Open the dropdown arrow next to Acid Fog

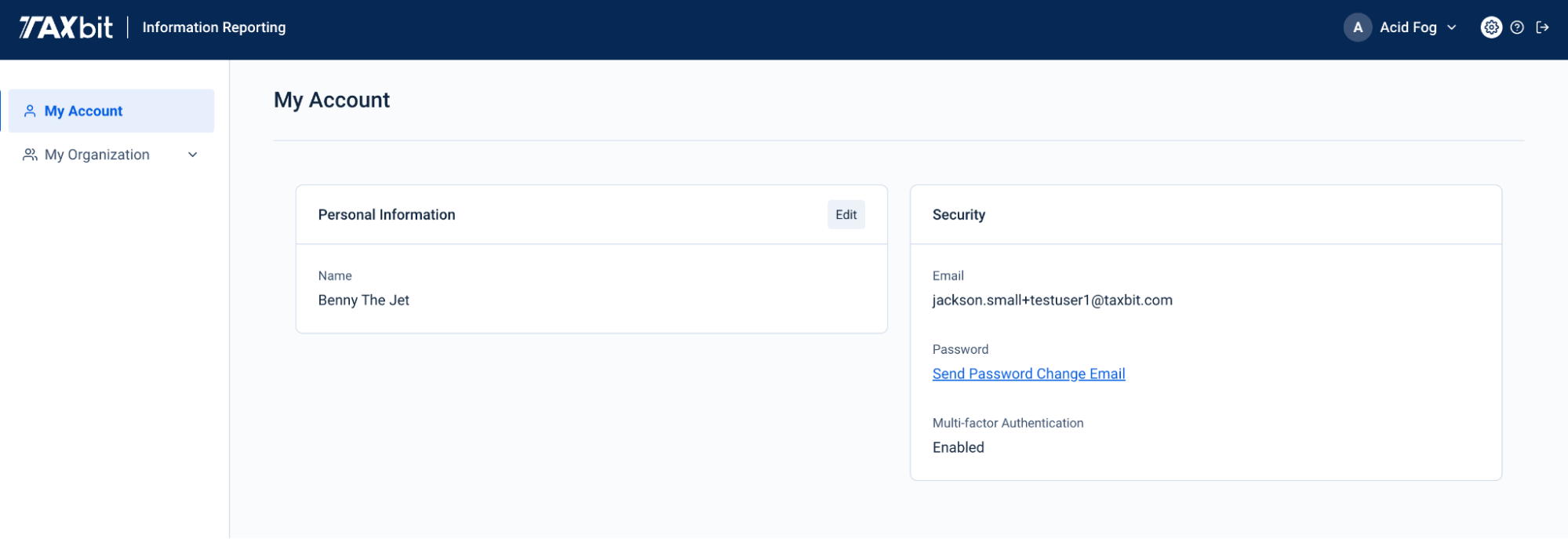click(1452, 27)
